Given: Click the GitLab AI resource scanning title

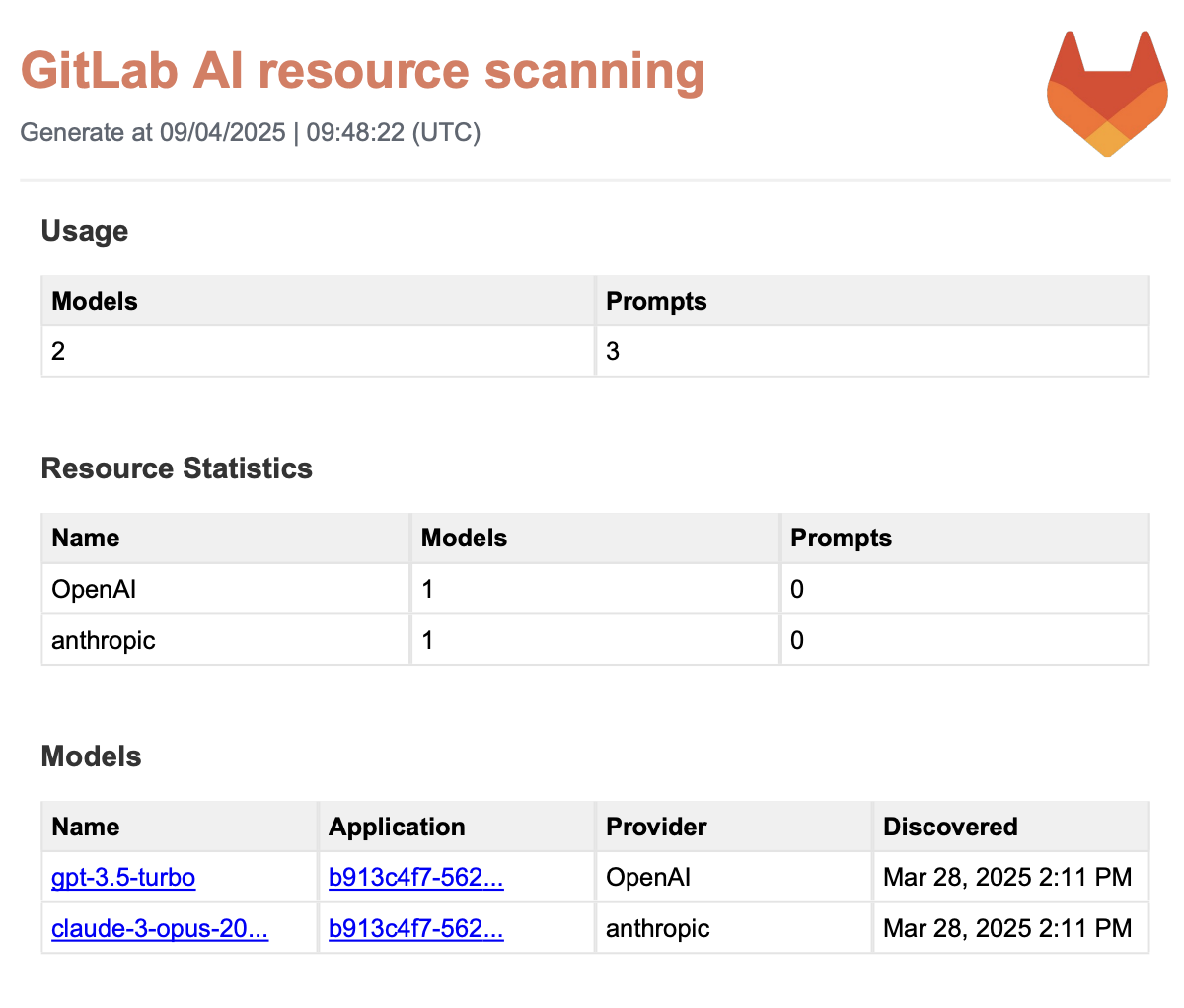Looking at the screenshot, I should coord(362,71).
